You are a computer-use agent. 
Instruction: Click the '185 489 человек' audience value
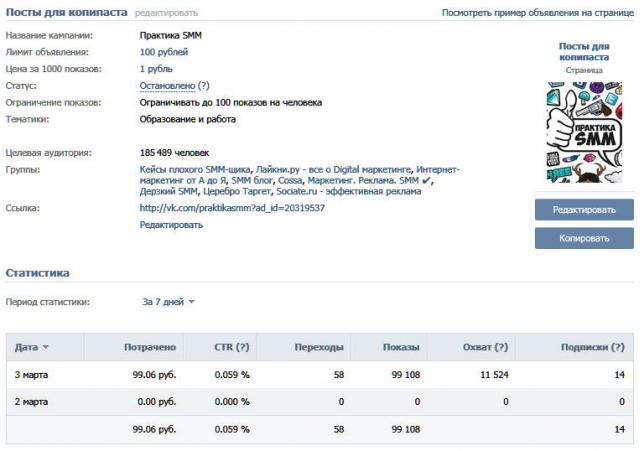point(175,153)
